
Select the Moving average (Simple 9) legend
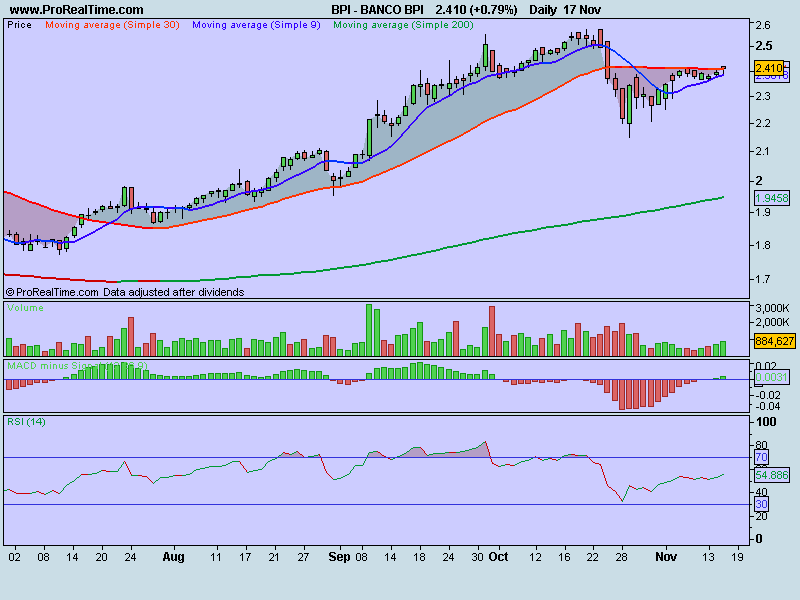(x=256, y=25)
